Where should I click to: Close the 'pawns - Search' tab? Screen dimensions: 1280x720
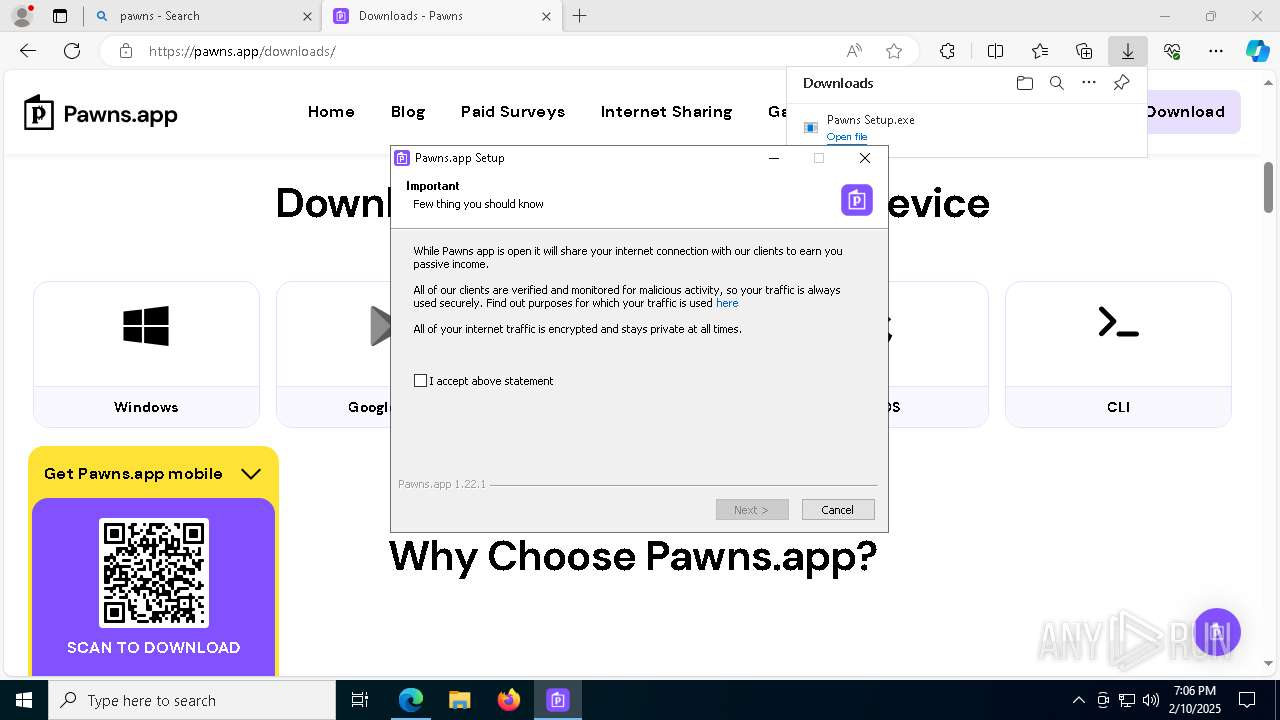pos(307,16)
